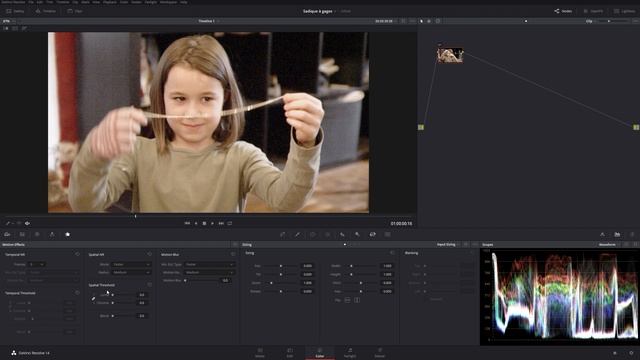Image resolution: width=640 pixels, height=360 pixels.
Task: Toggle Luma Chroma link in Spatial Threshold
Action: click(x=93, y=298)
